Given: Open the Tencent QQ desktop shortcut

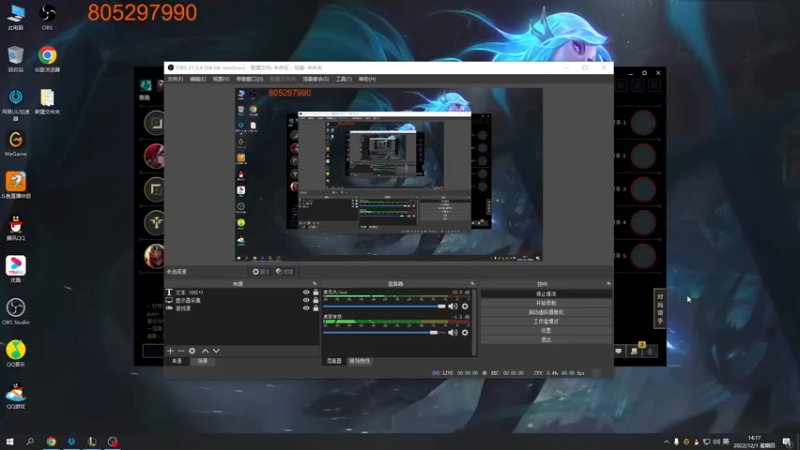Looking at the screenshot, I should (x=16, y=228).
